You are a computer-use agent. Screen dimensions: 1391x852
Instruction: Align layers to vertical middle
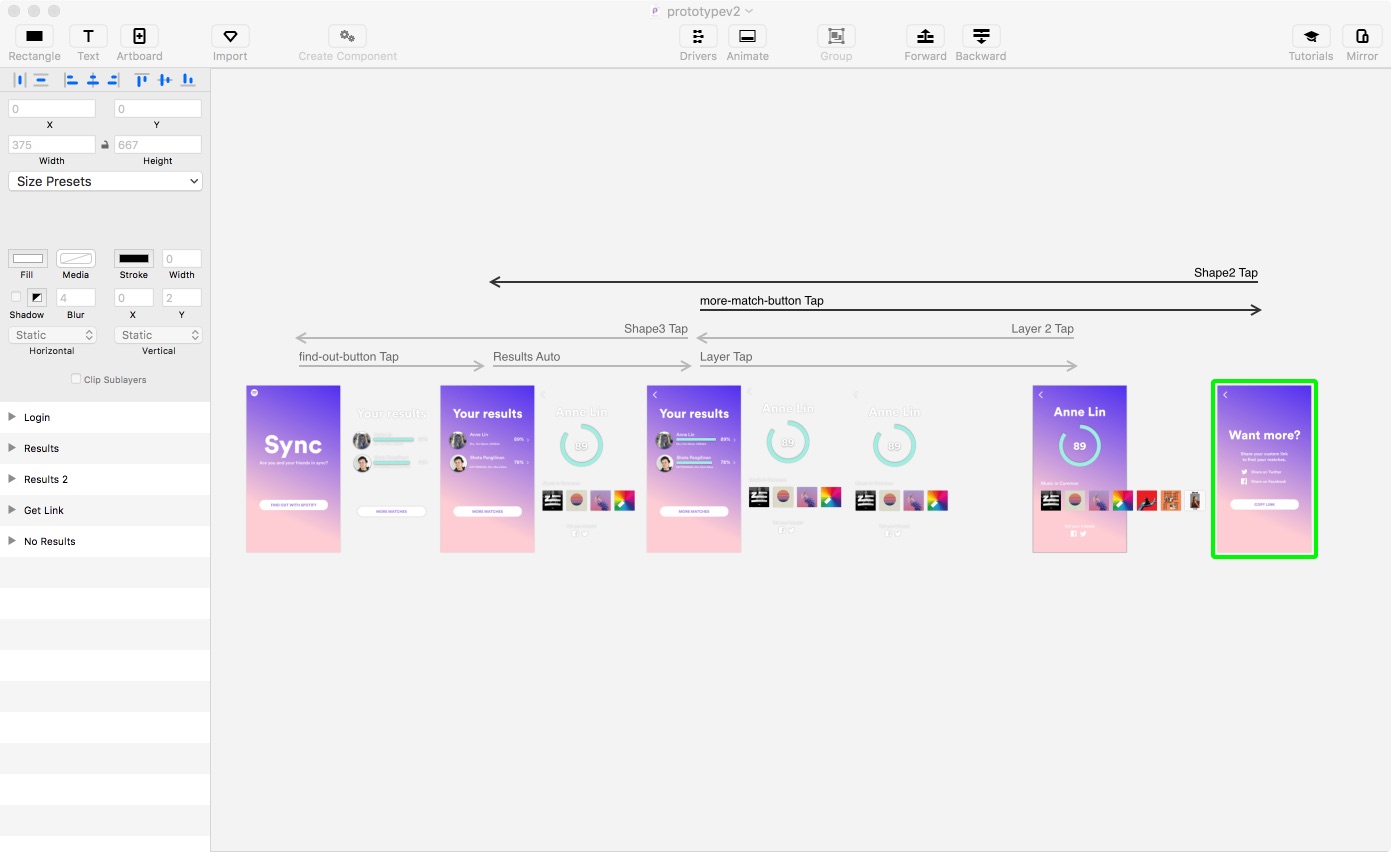tap(165, 80)
